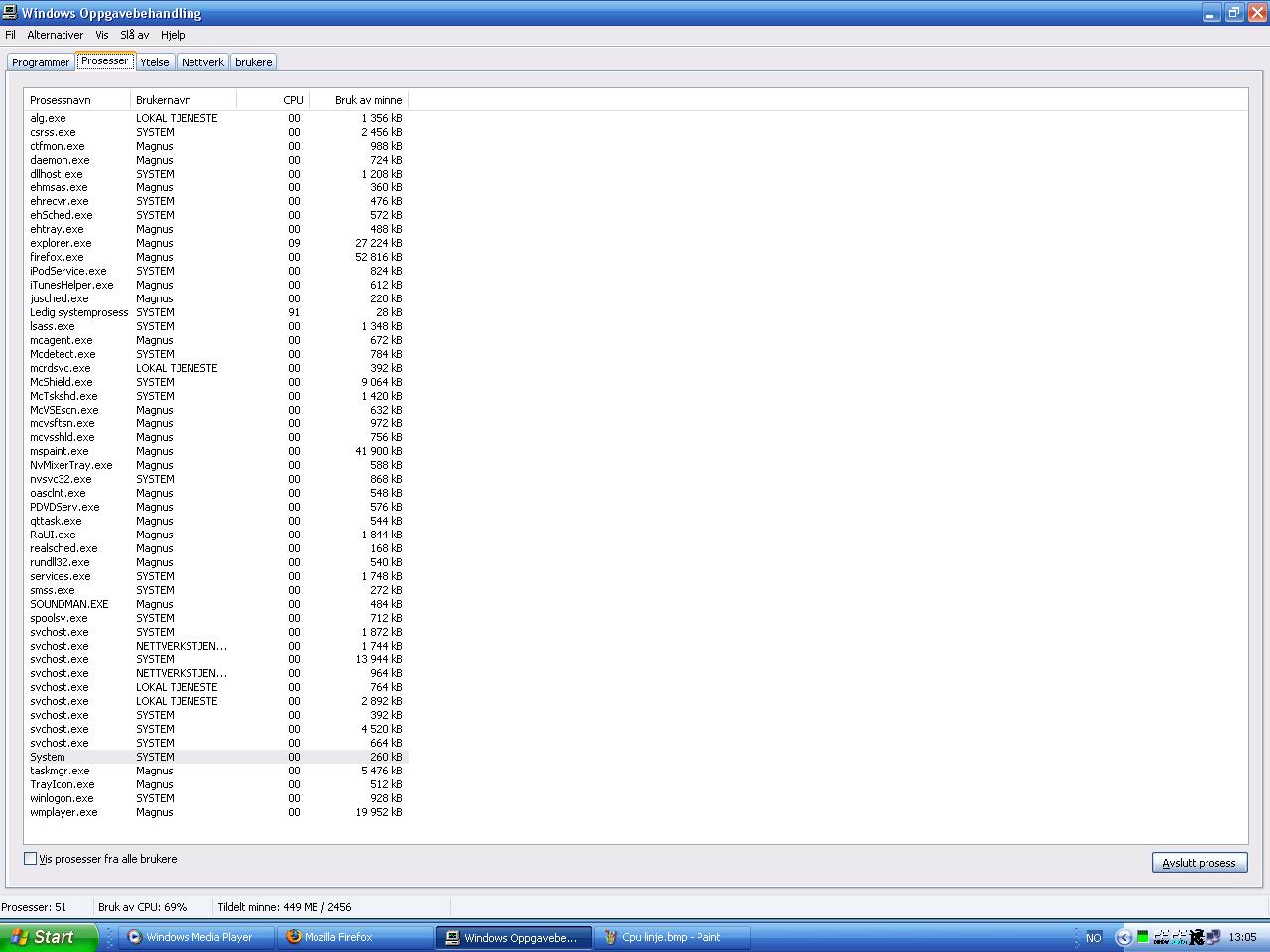1270x952 pixels.
Task: Click CPU value 91 for Ledig systemprosess
Action: 294,312
